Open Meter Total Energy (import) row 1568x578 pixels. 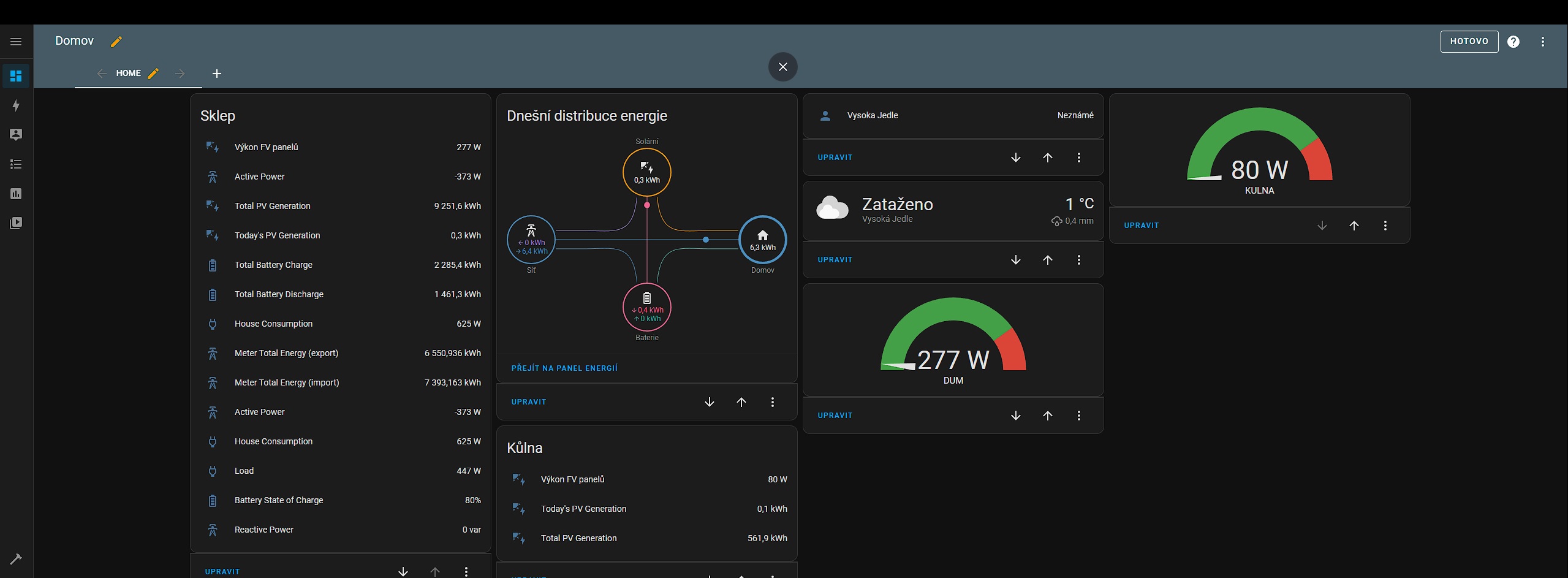click(341, 382)
